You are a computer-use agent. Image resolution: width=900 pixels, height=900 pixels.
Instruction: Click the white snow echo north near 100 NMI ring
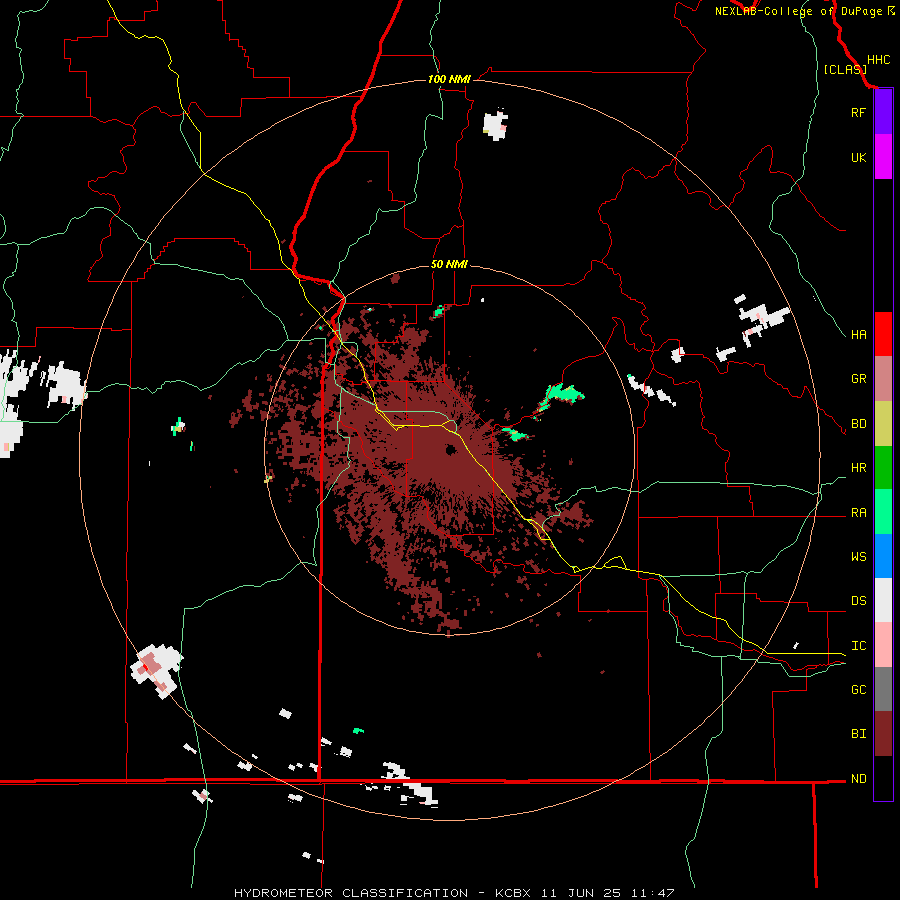click(x=495, y=125)
